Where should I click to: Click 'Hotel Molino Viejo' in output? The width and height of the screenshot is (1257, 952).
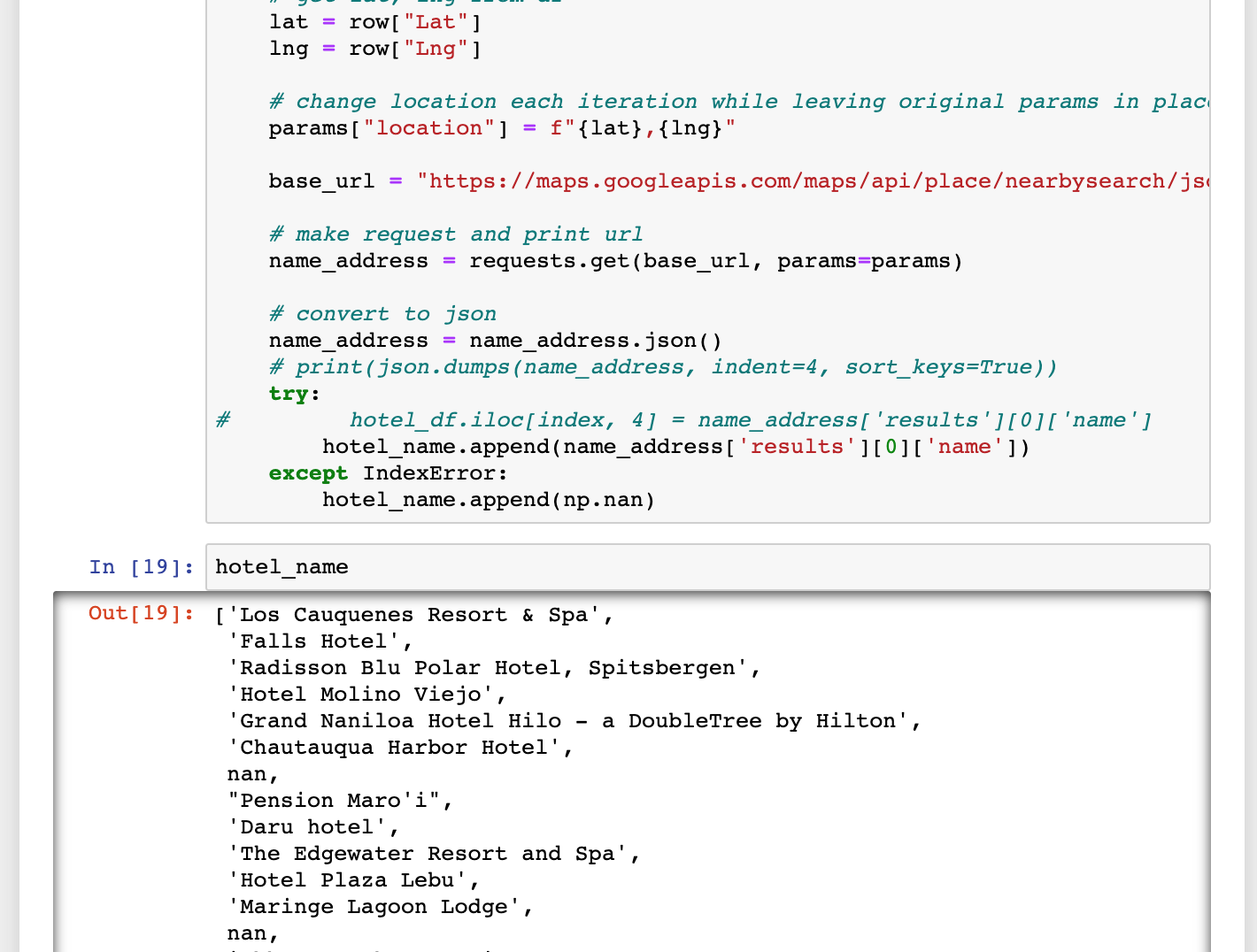[360, 695]
